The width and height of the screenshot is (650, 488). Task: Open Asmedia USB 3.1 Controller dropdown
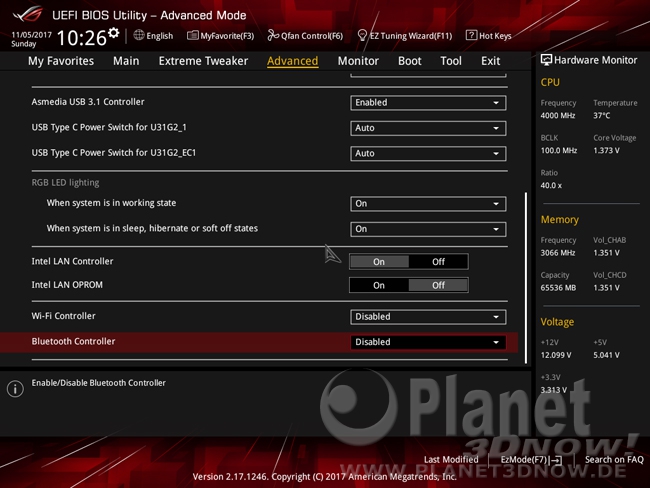tap(428, 102)
